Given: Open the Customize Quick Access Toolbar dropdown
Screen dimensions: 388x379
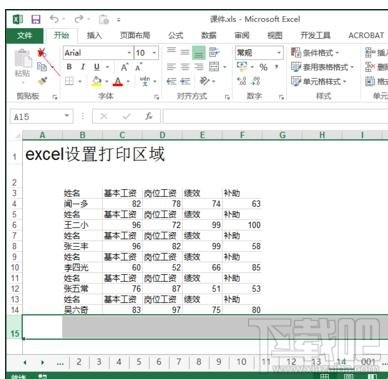Looking at the screenshot, I should 118,20.
